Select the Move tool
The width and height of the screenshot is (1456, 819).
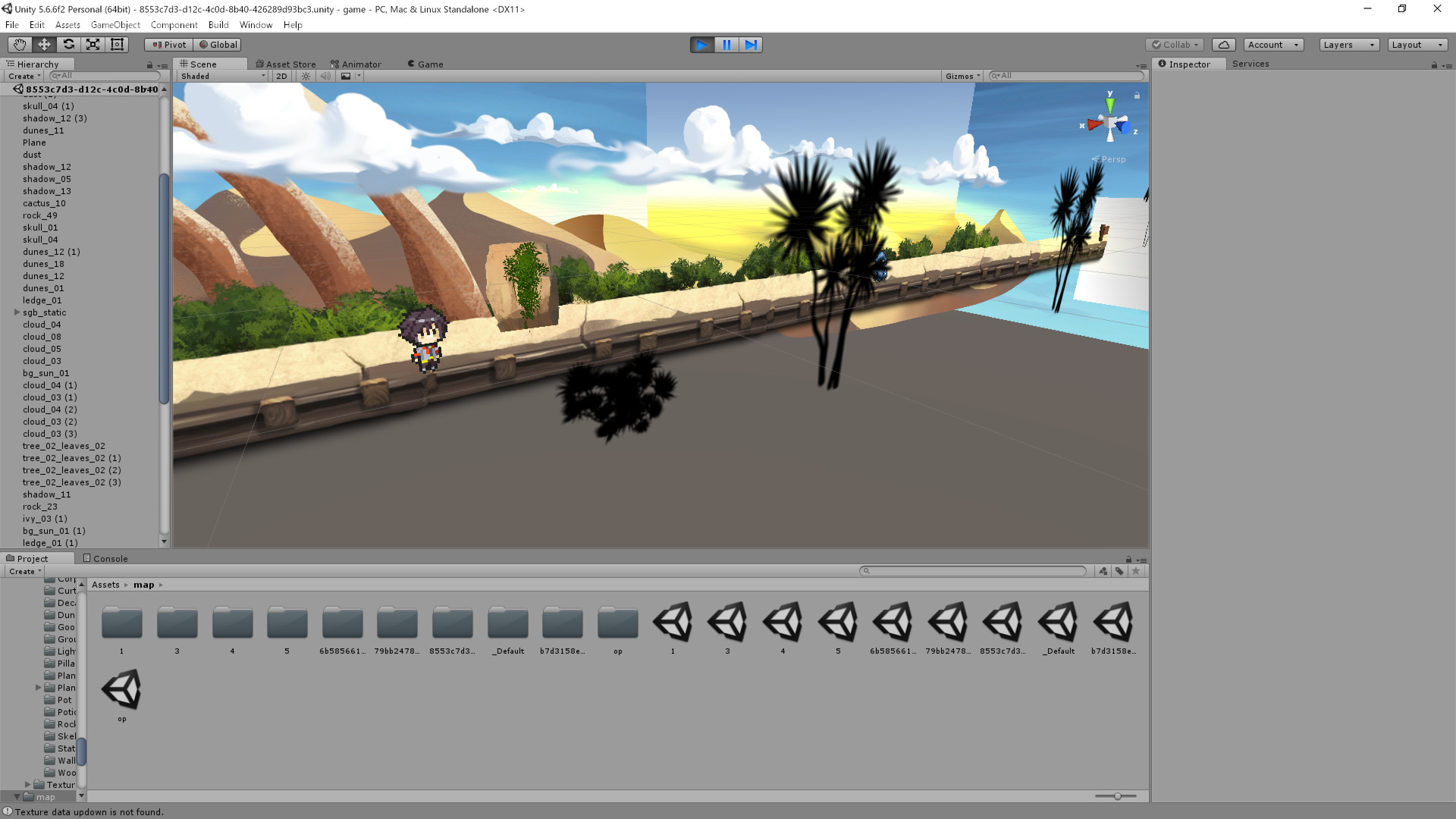pyautogui.click(x=43, y=44)
